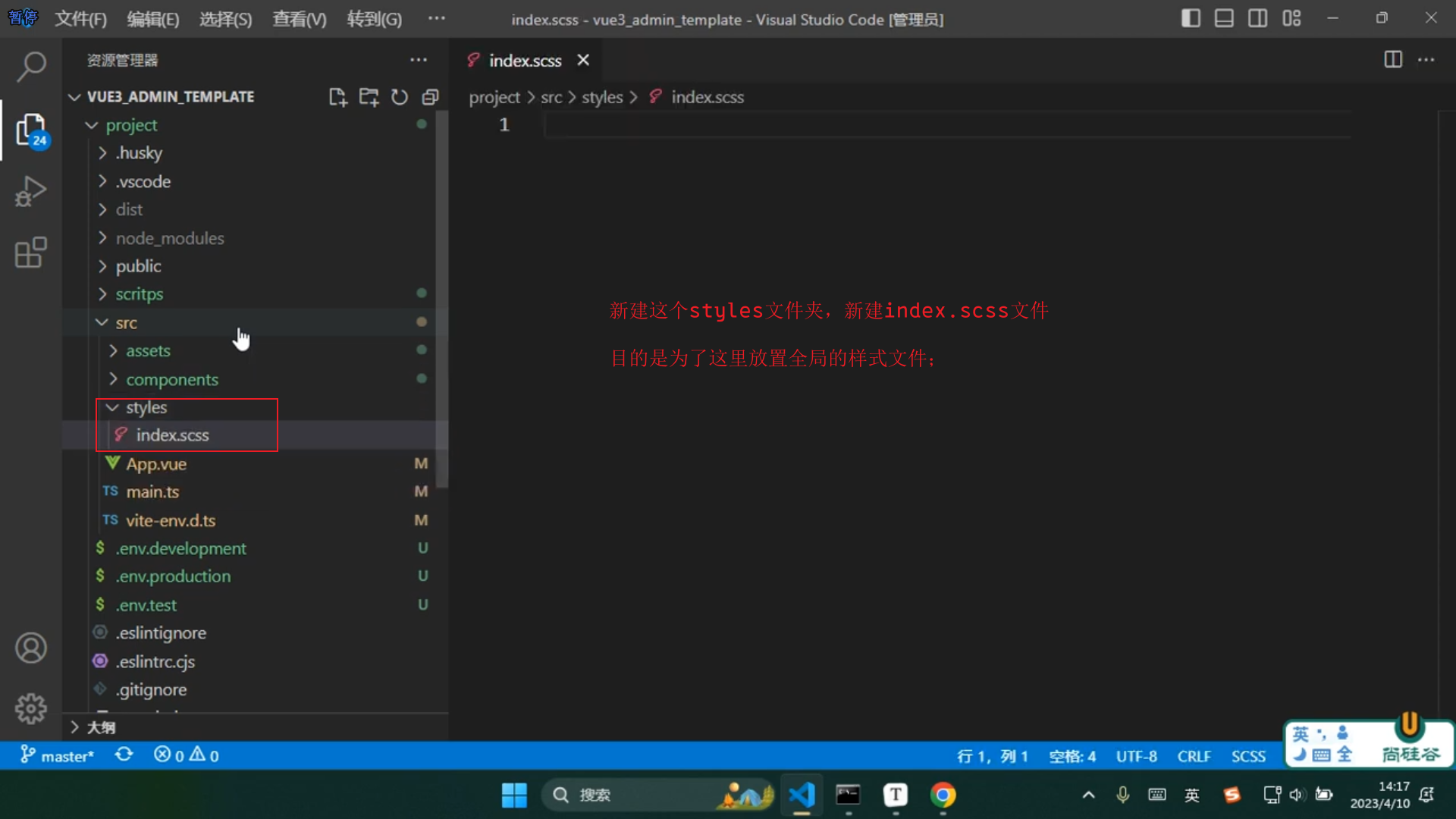The image size is (1456, 819).
Task: Expand the 大纲 outline section
Action: click(100, 728)
